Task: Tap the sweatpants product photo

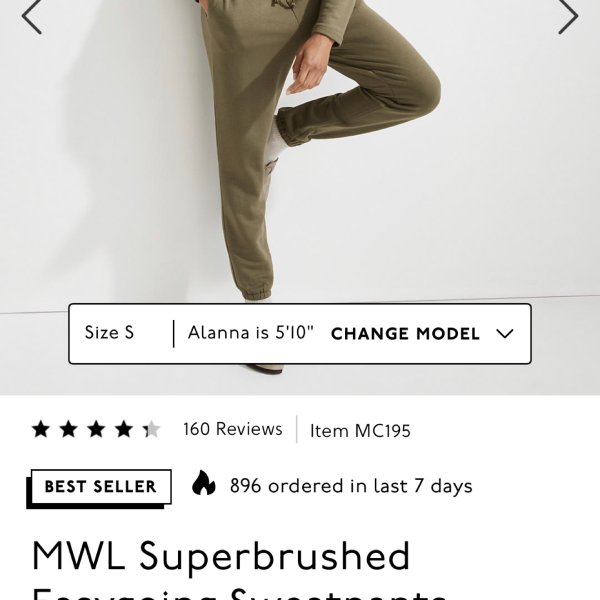Action: tap(300, 153)
